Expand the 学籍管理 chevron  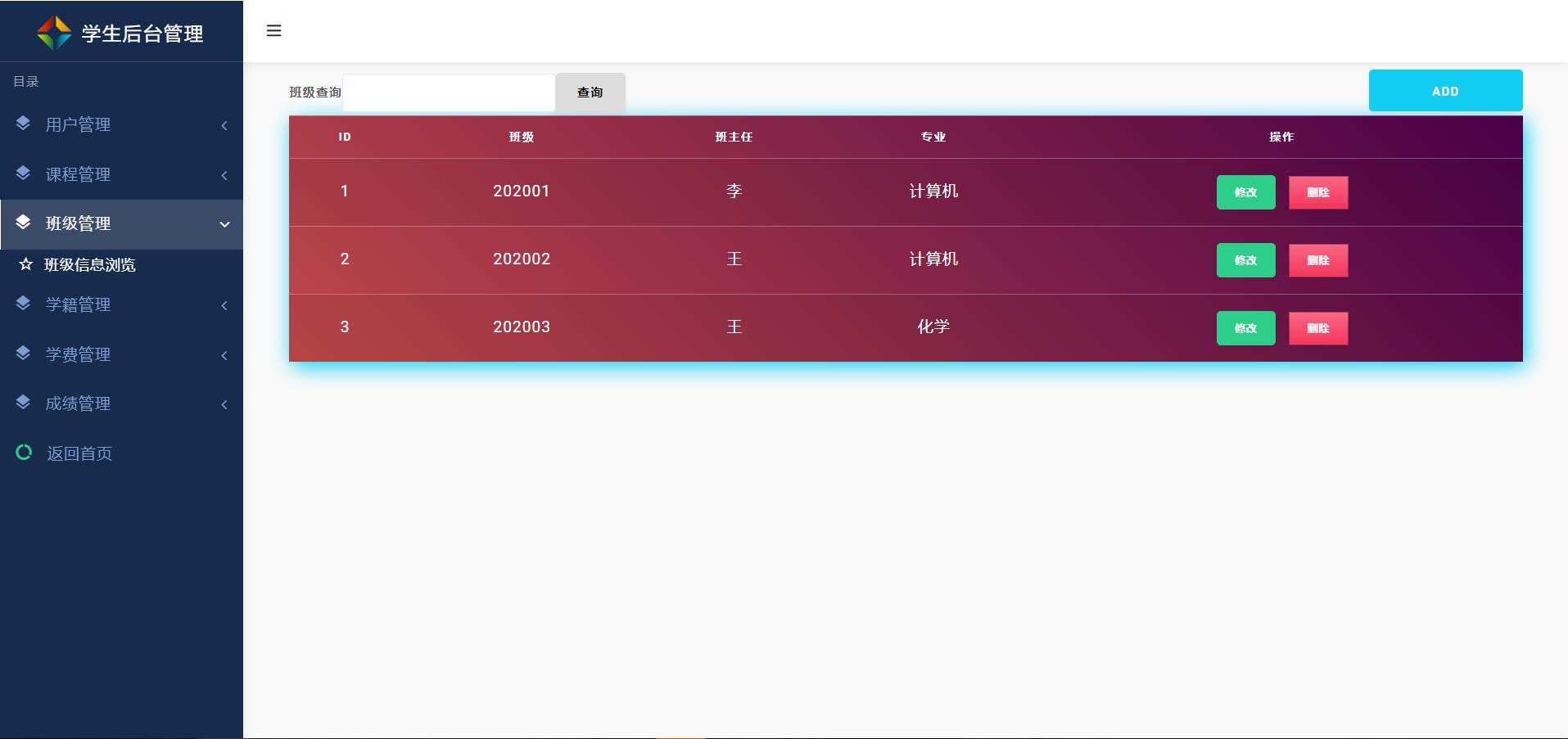pyautogui.click(x=224, y=305)
